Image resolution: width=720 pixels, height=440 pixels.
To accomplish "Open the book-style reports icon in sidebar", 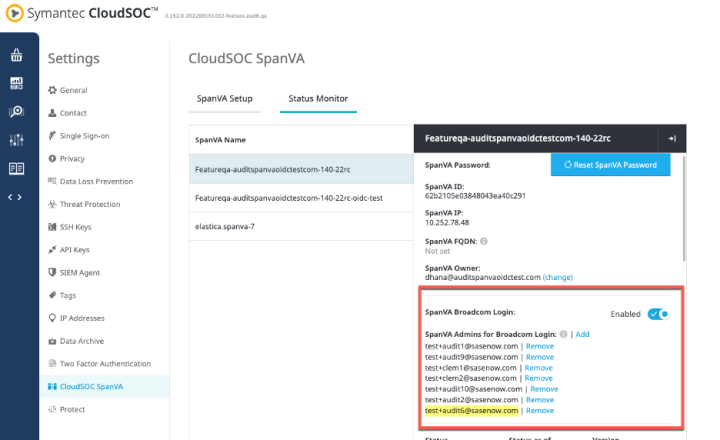I will click(x=17, y=169).
